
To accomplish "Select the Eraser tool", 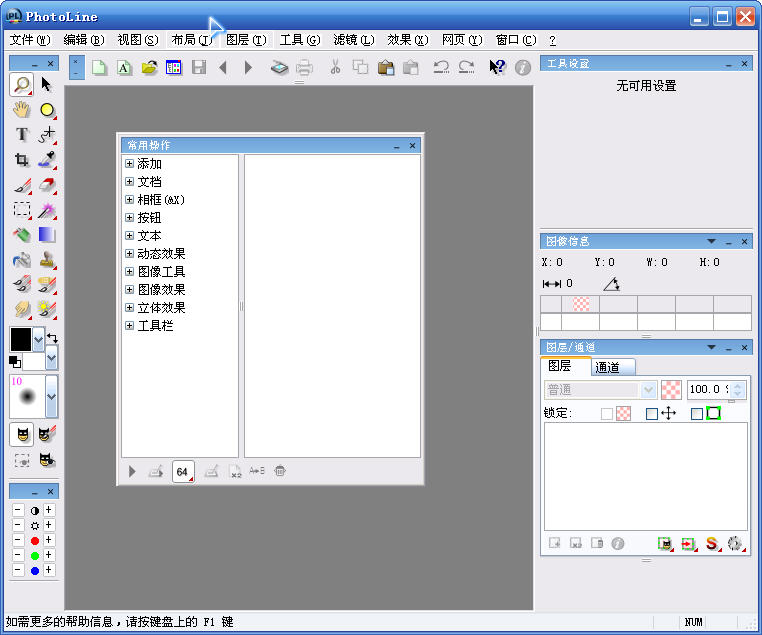I will [46, 185].
